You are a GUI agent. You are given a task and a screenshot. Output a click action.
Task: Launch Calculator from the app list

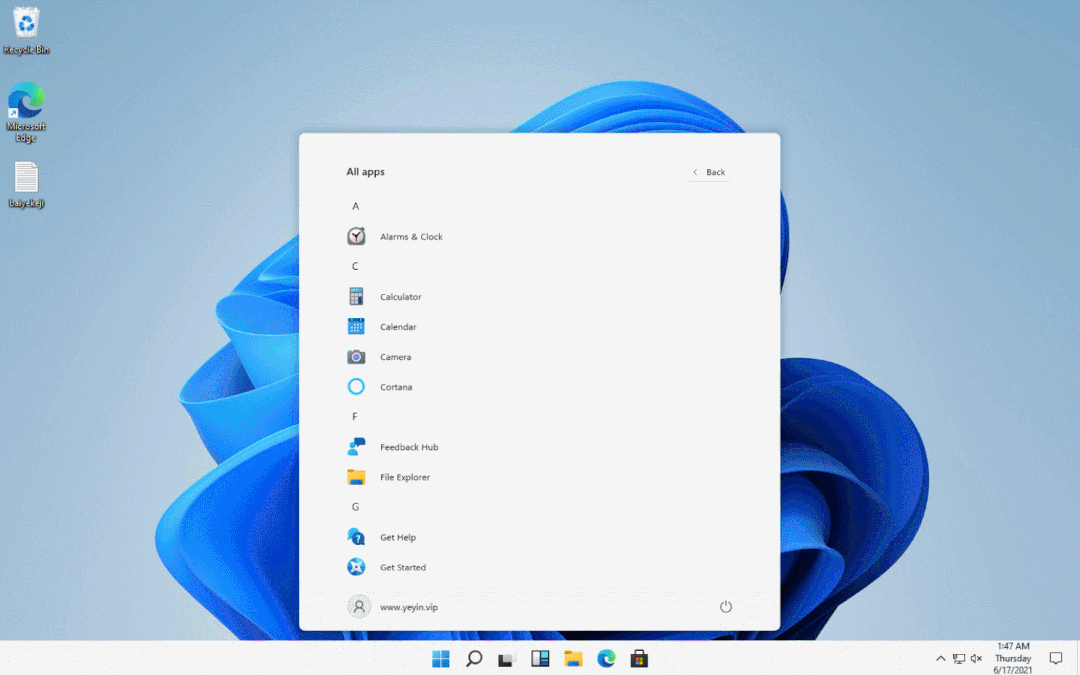click(x=400, y=296)
